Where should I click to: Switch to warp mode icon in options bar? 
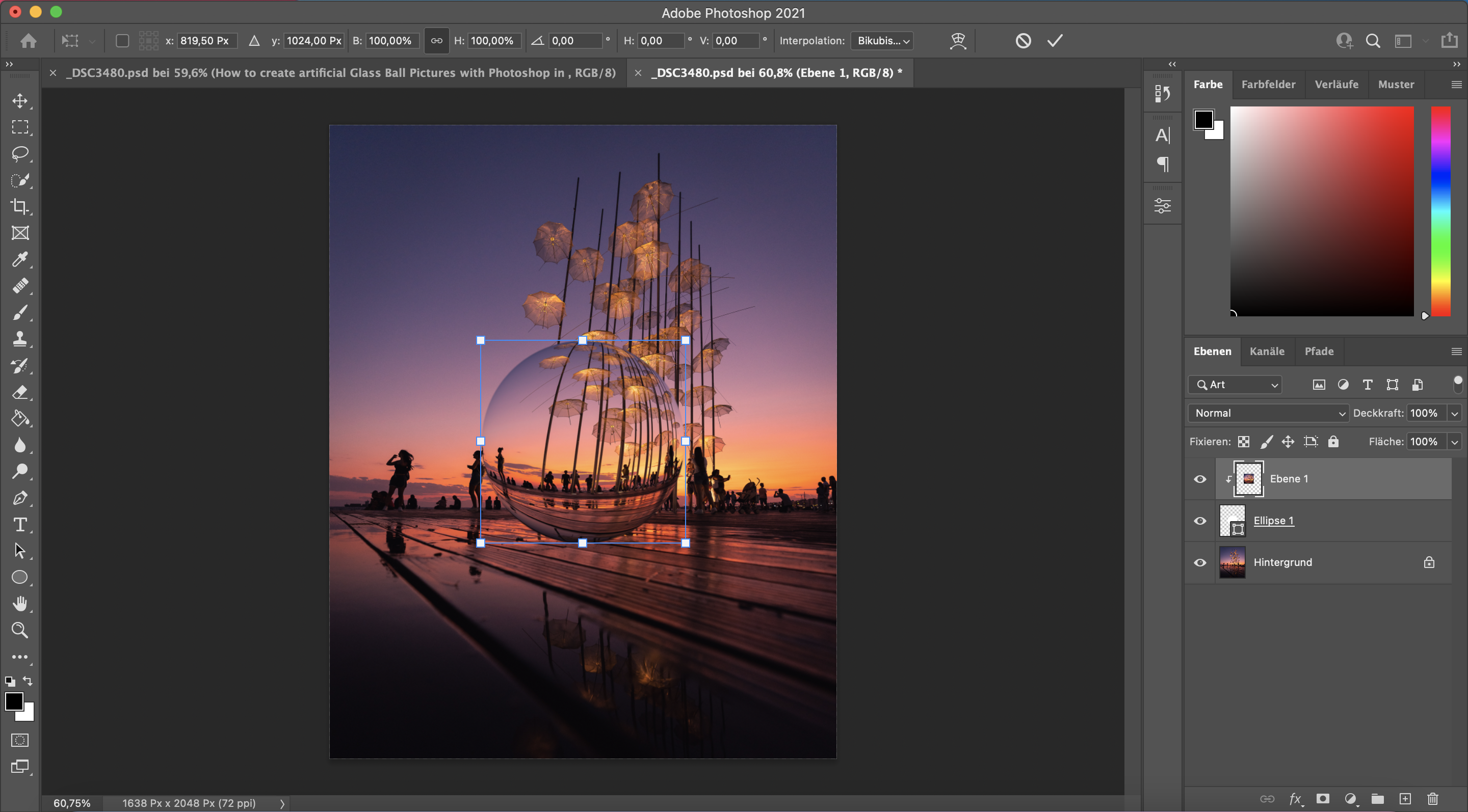[x=958, y=40]
